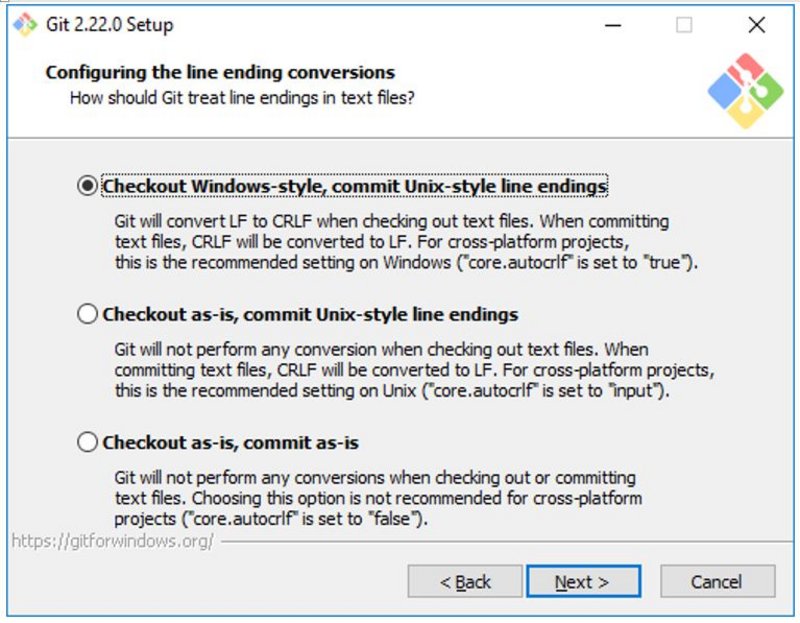800x623 pixels.
Task: Click the greyed-out maximize window button
Action: tap(684, 25)
